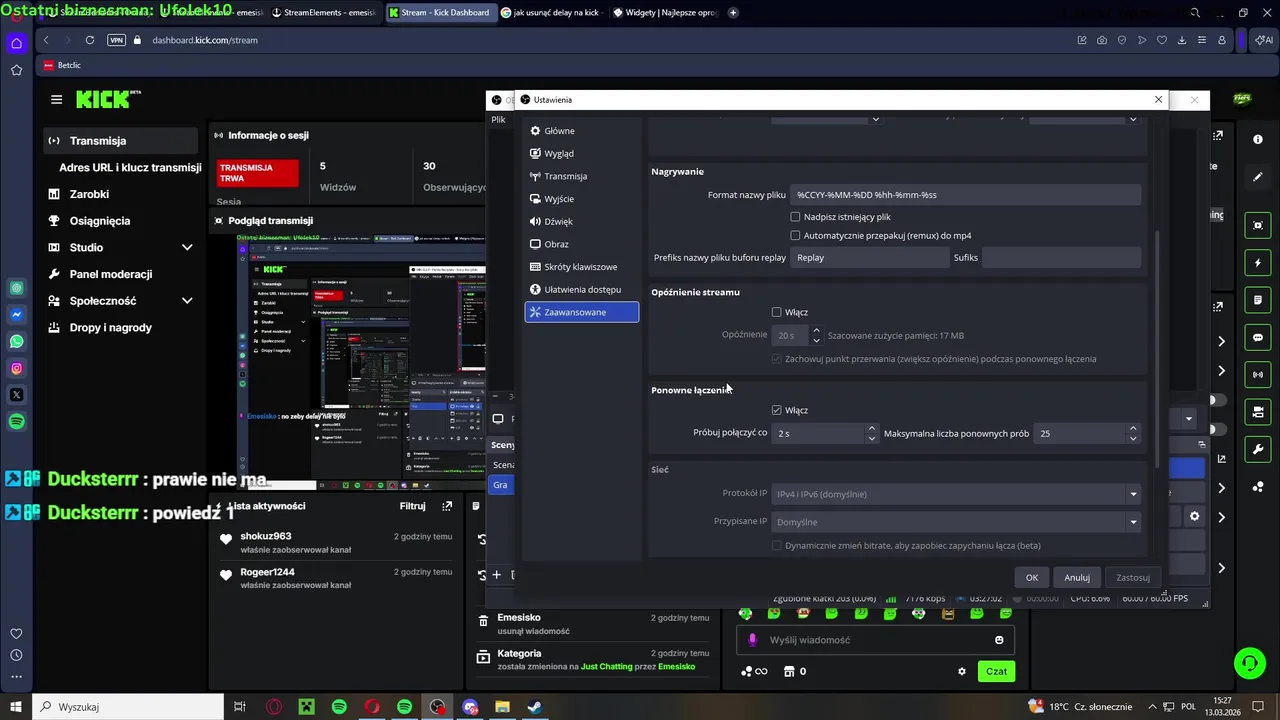Click the green Czat send button
The image size is (1280, 720).
coord(996,671)
